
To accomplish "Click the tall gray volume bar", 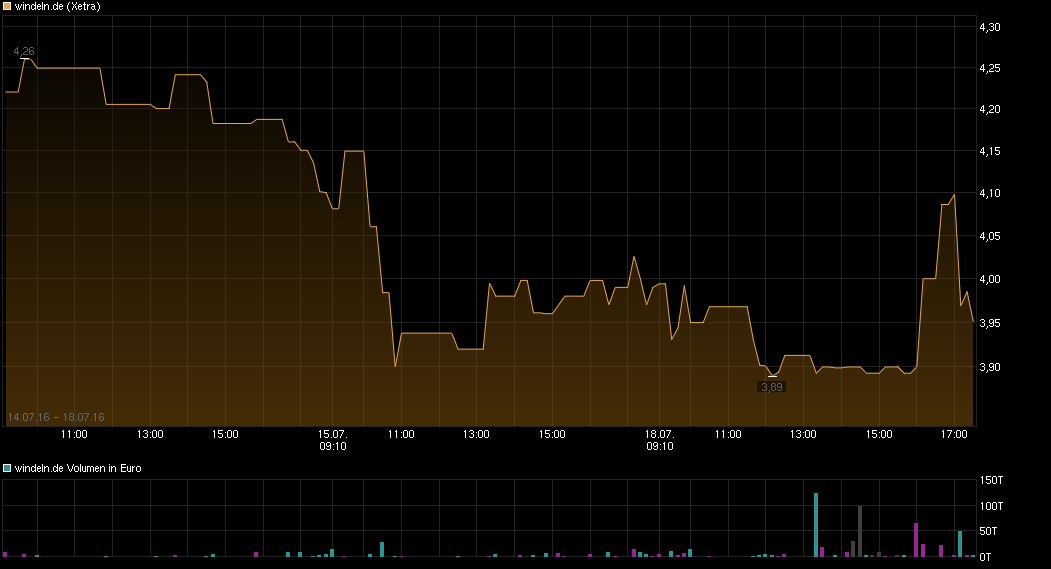I will click(x=860, y=530).
